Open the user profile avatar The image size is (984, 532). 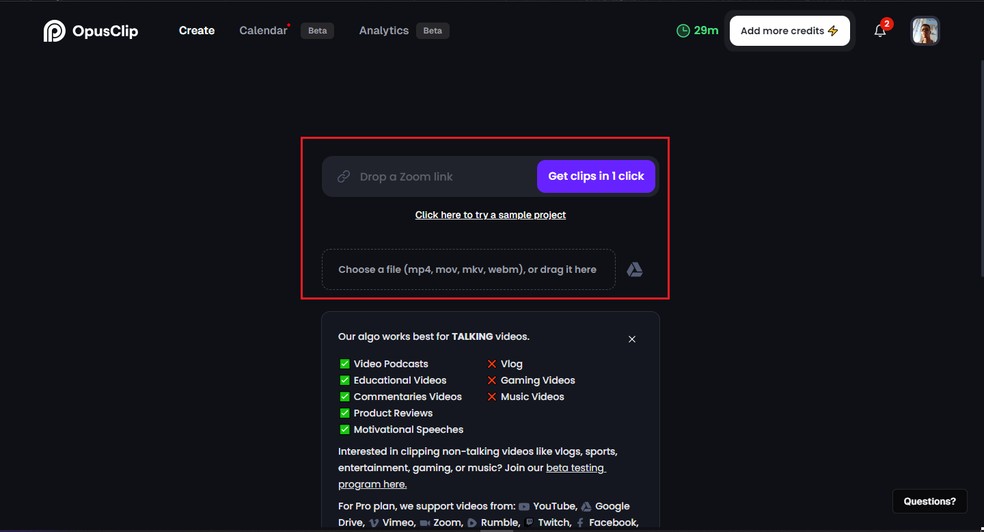pyautogui.click(x=925, y=31)
